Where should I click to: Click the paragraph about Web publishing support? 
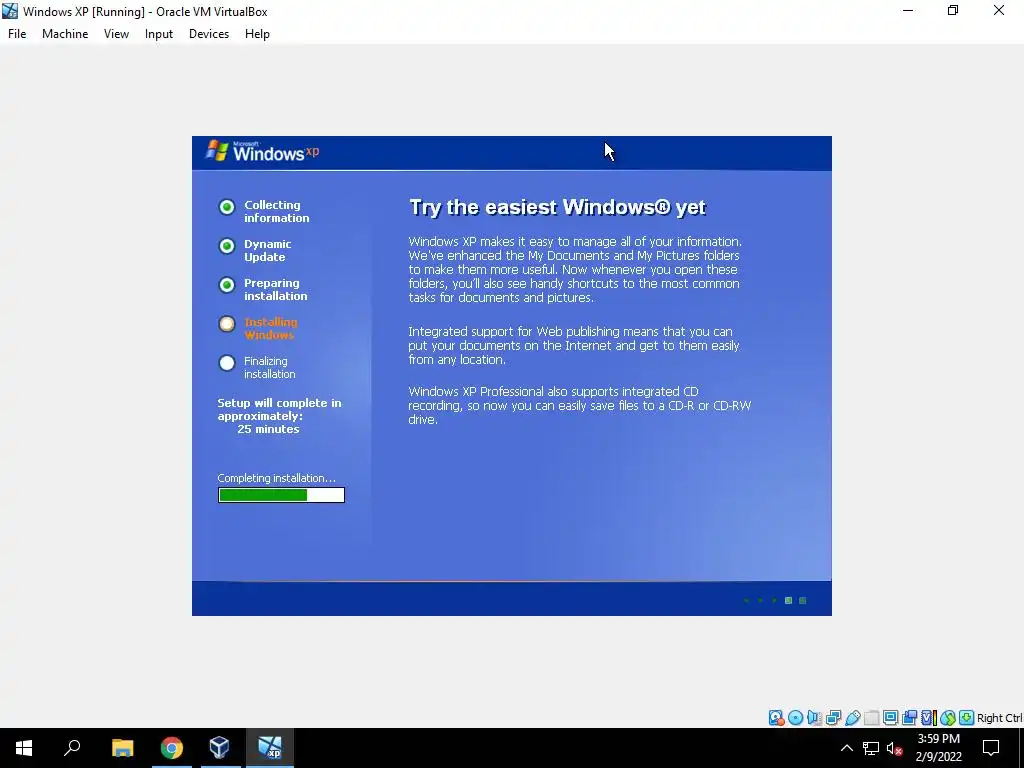[x=573, y=345]
